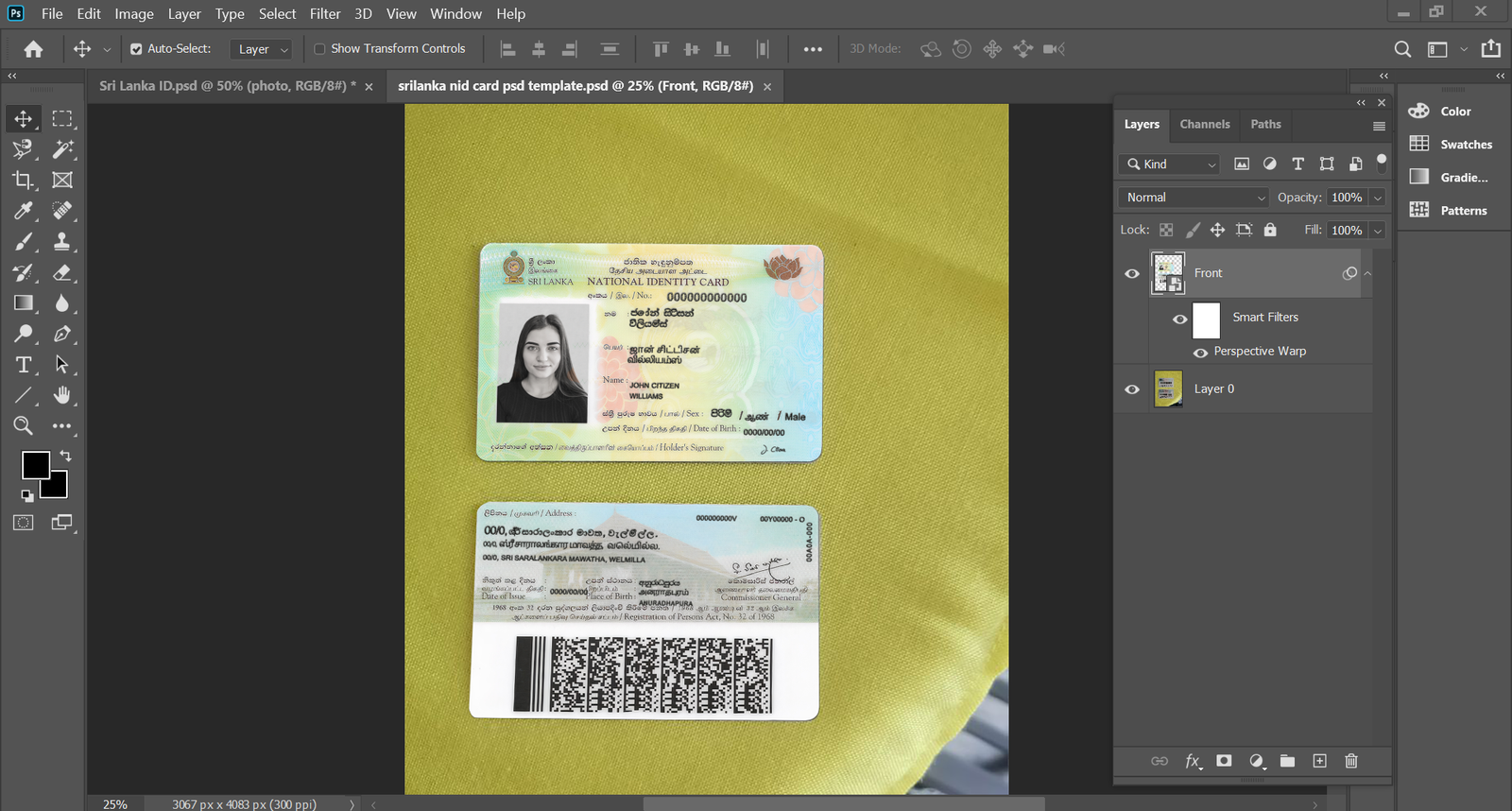Add a layer mask
Image resolution: width=1512 pixels, height=811 pixels.
coord(1224,761)
